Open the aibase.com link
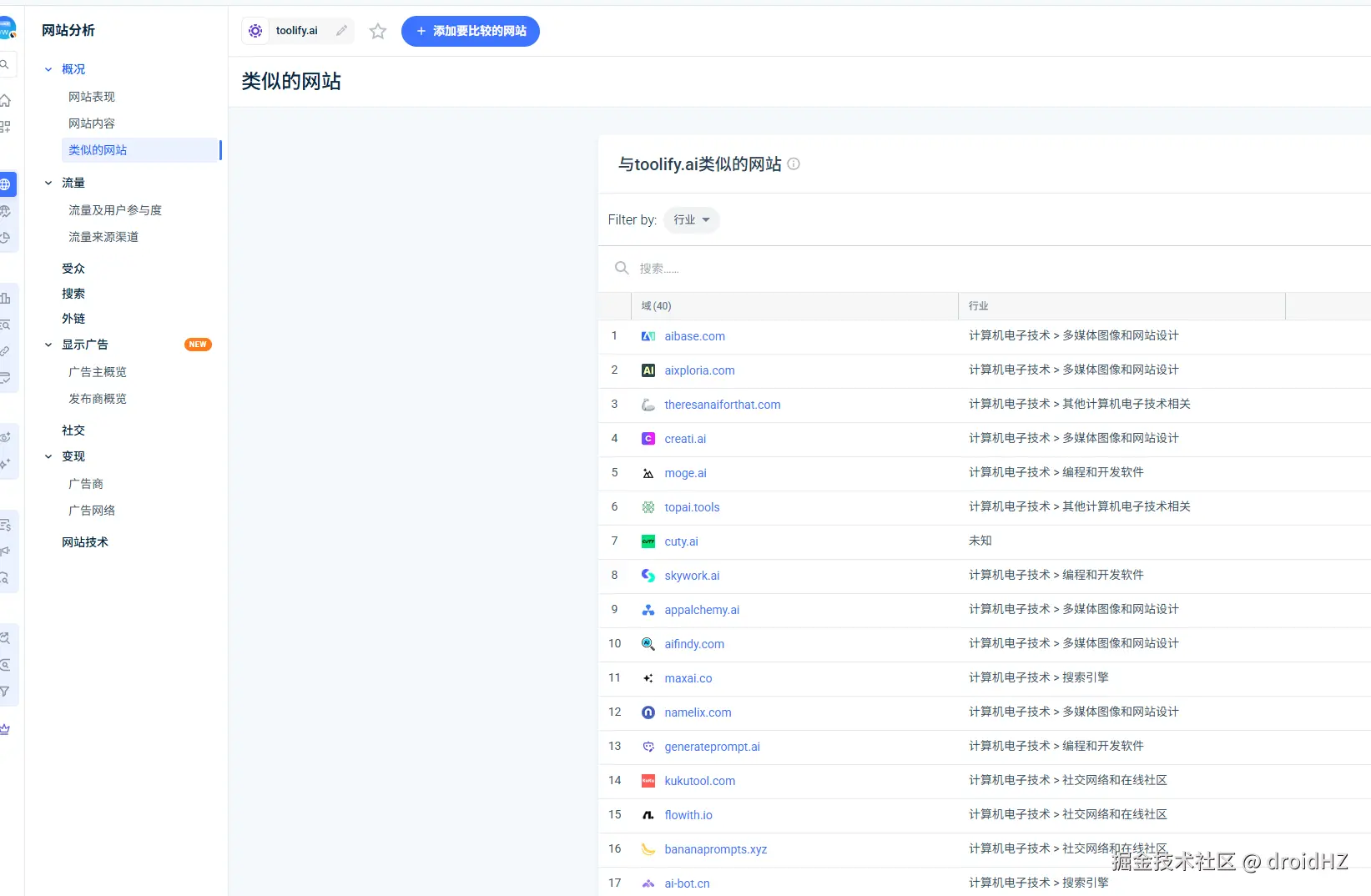 pyautogui.click(x=695, y=336)
